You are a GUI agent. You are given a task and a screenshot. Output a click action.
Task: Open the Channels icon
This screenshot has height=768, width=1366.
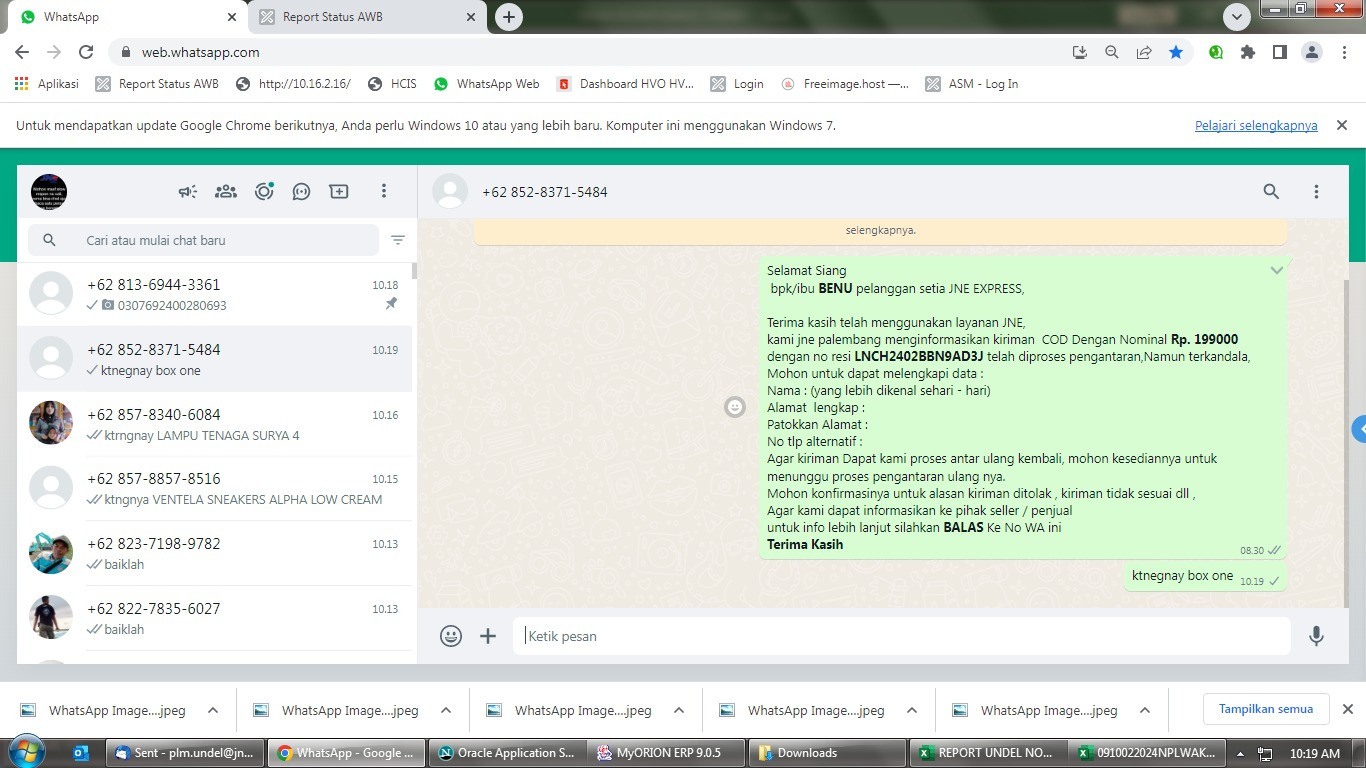click(301, 191)
